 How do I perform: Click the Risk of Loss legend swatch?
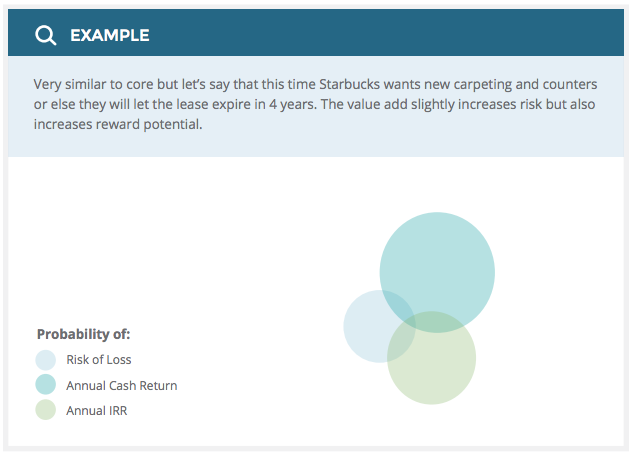click(45, 360)
